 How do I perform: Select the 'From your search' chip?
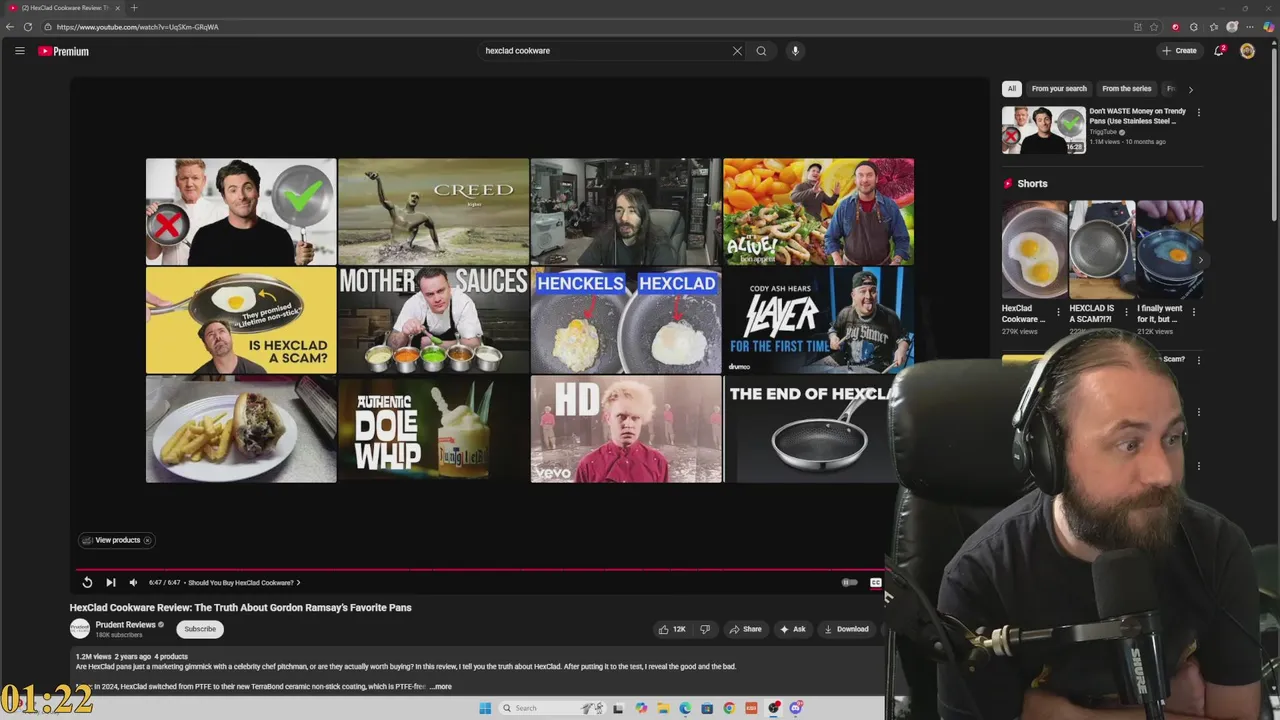[x=1059, y=88]
